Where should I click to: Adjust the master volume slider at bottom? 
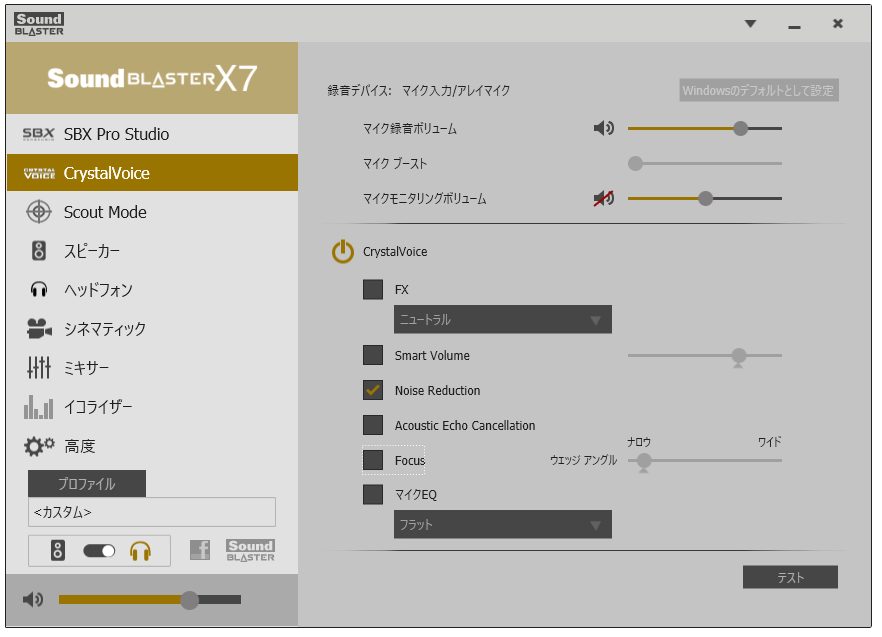(150, 600)
